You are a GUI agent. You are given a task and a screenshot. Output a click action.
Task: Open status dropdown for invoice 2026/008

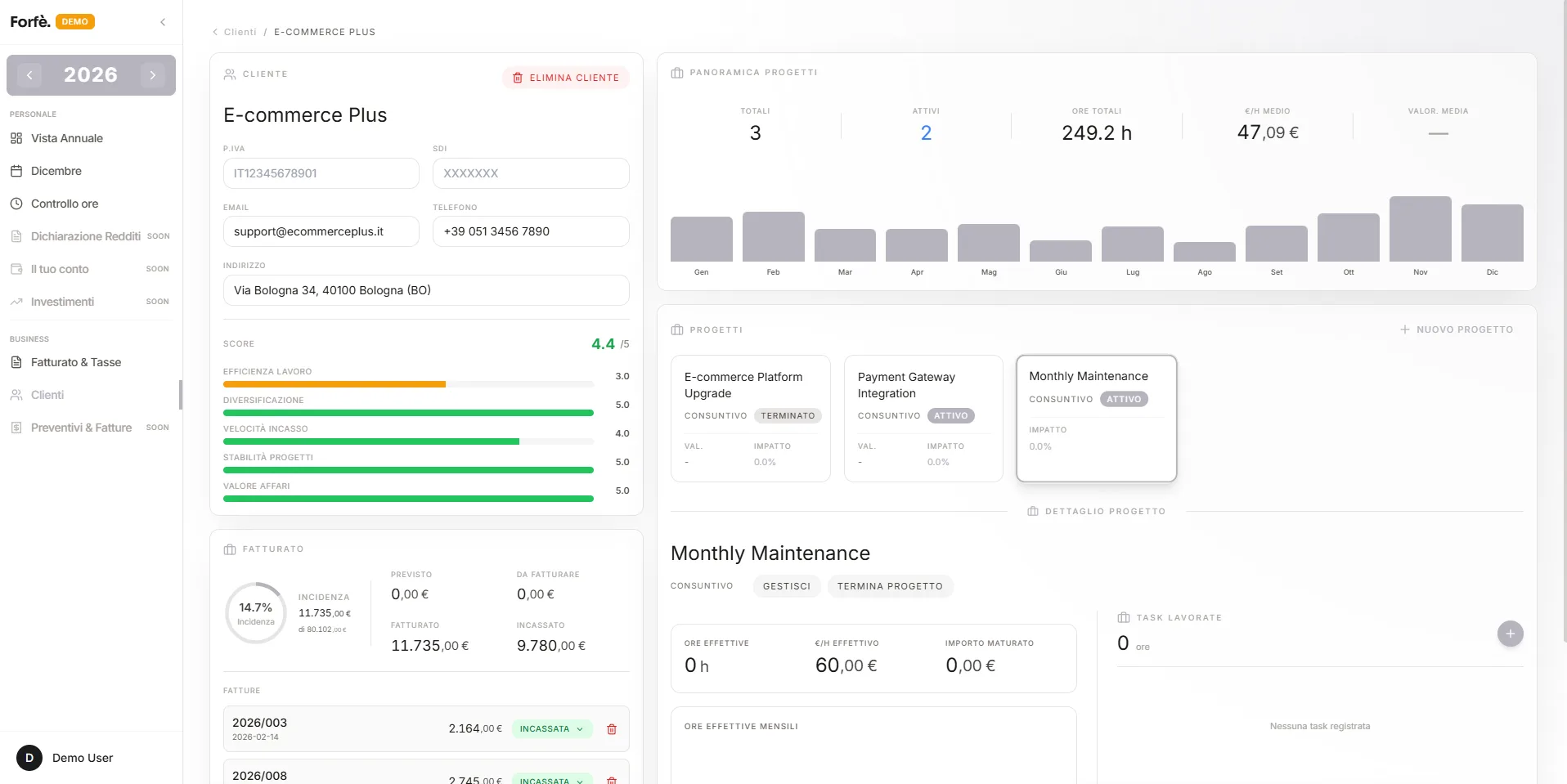pos(552,780)
